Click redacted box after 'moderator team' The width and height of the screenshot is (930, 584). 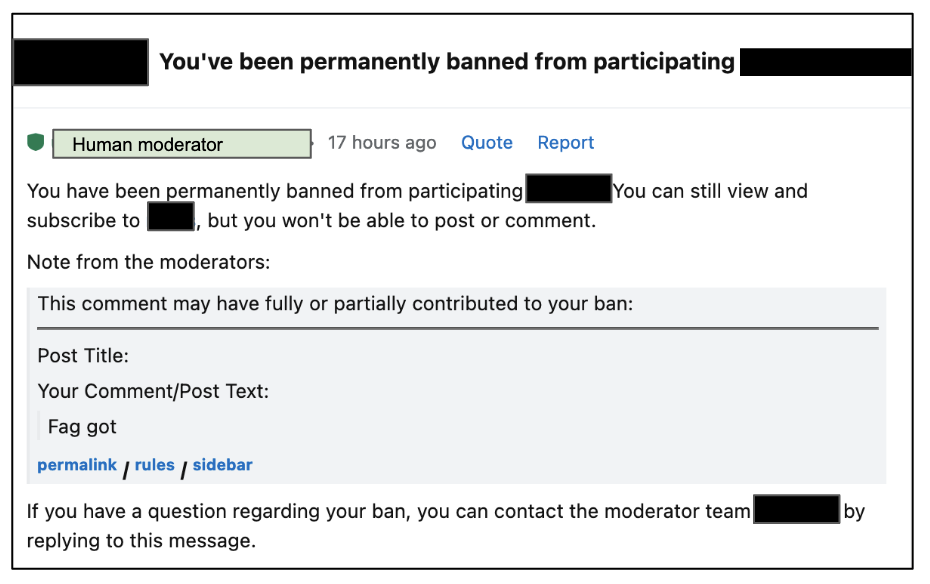pyautogui.click(x=796, y=510)
